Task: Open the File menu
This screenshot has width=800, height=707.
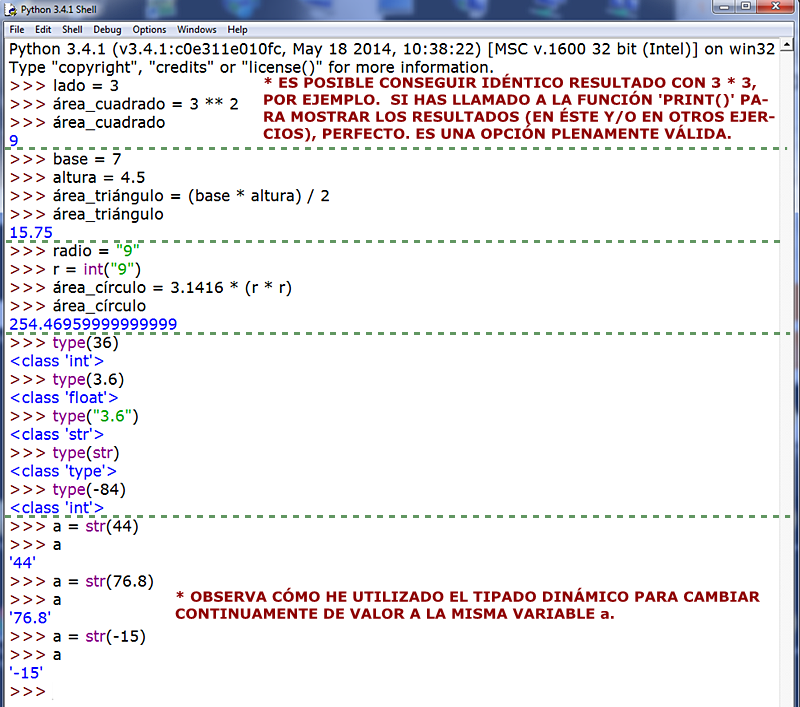Action: pos(16,29)
